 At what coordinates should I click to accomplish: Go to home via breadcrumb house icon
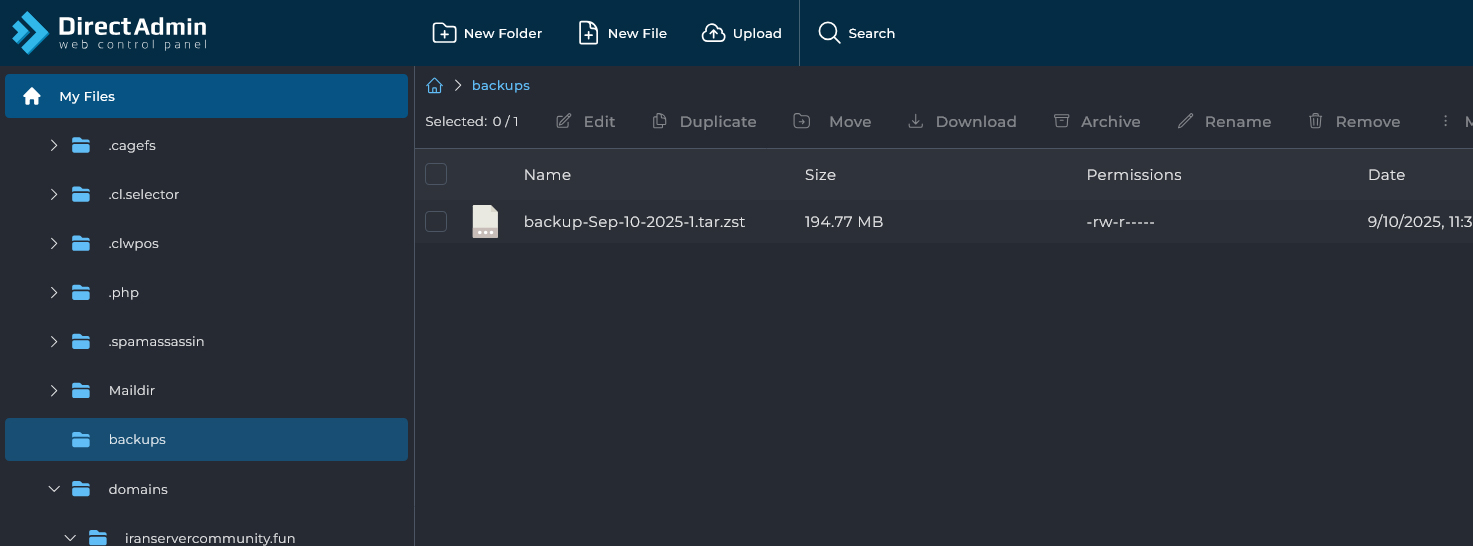434,86
